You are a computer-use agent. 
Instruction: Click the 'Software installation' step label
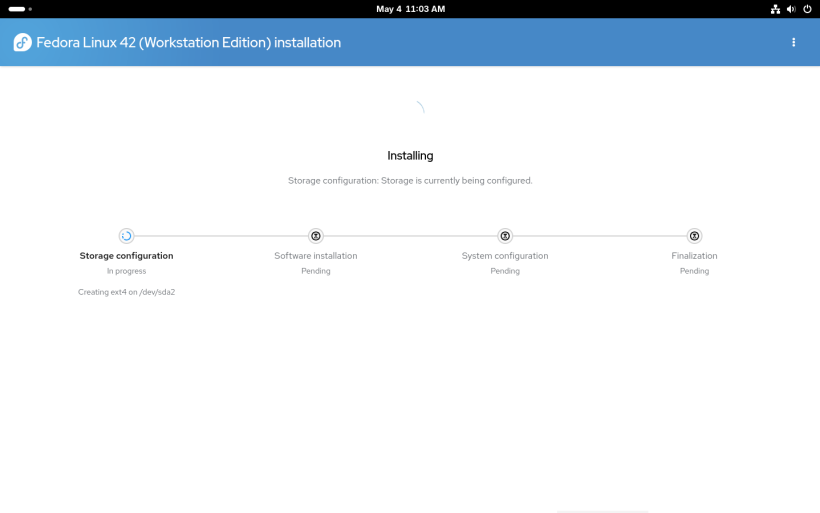316,256
